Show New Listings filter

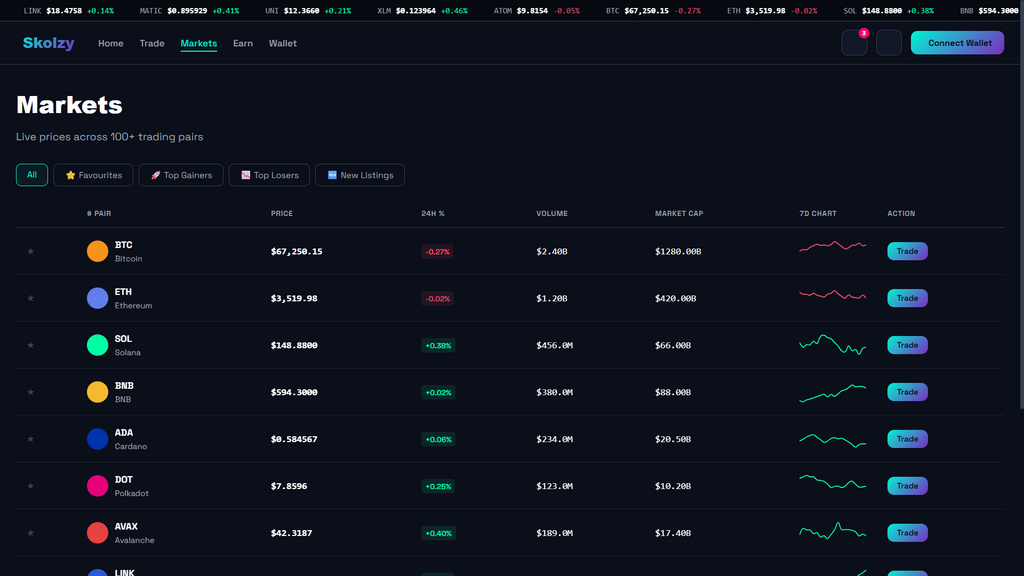click(x=360, y=175)
